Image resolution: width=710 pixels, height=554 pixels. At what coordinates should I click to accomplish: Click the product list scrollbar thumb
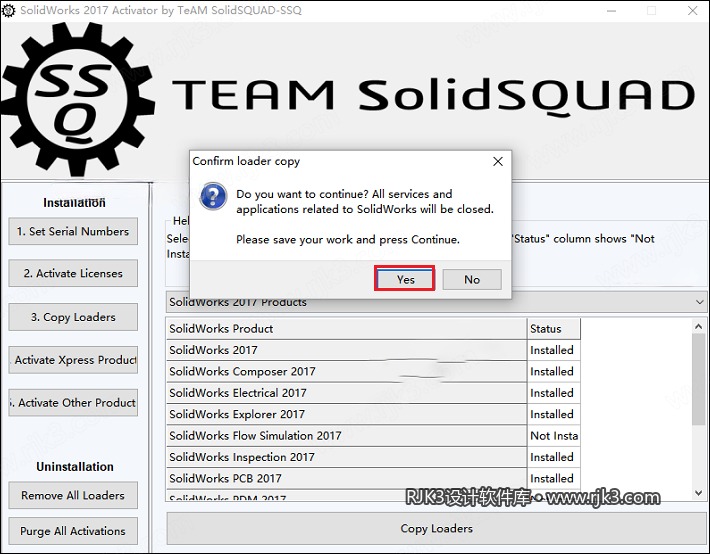pos(698,380)
